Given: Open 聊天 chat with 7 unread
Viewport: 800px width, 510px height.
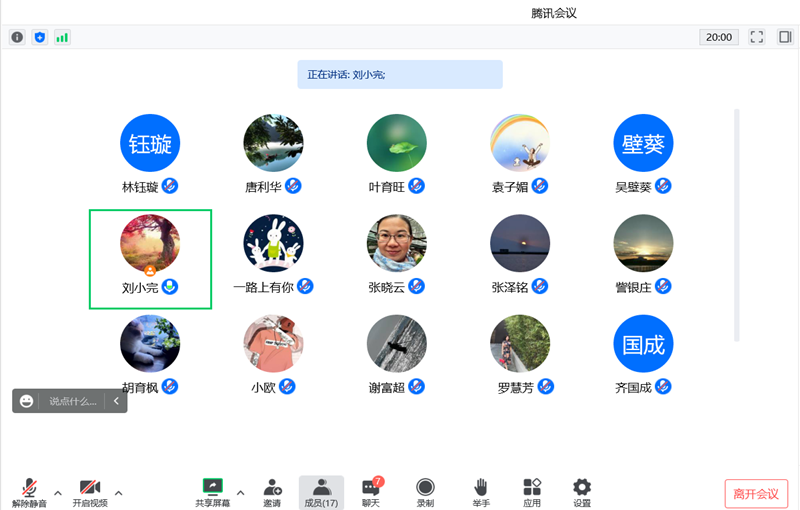Looking at the screenshot, I should click(x=372, y=493).
